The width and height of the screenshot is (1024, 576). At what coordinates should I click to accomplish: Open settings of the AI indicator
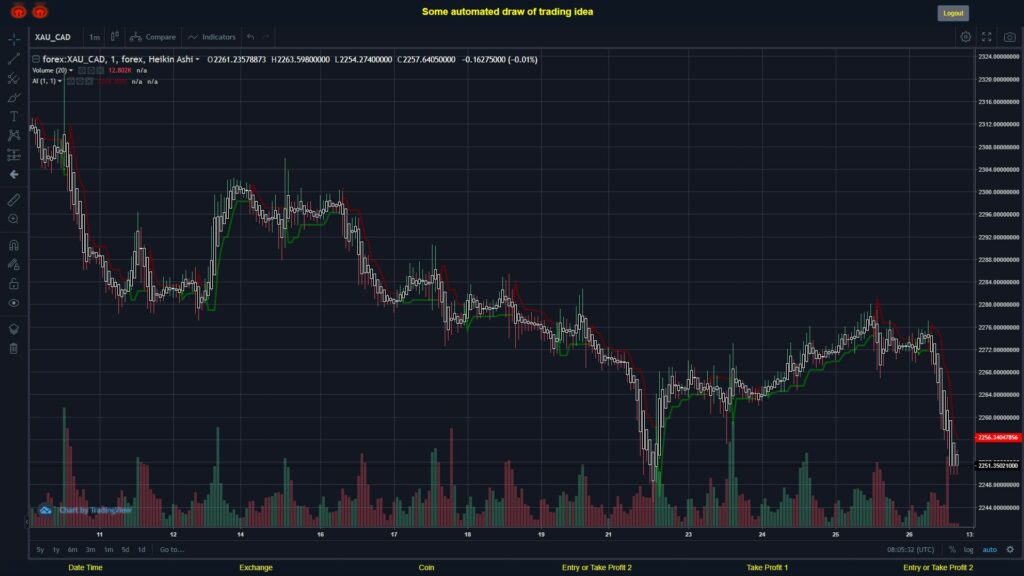pyautogui.click(x=80, y=82)
